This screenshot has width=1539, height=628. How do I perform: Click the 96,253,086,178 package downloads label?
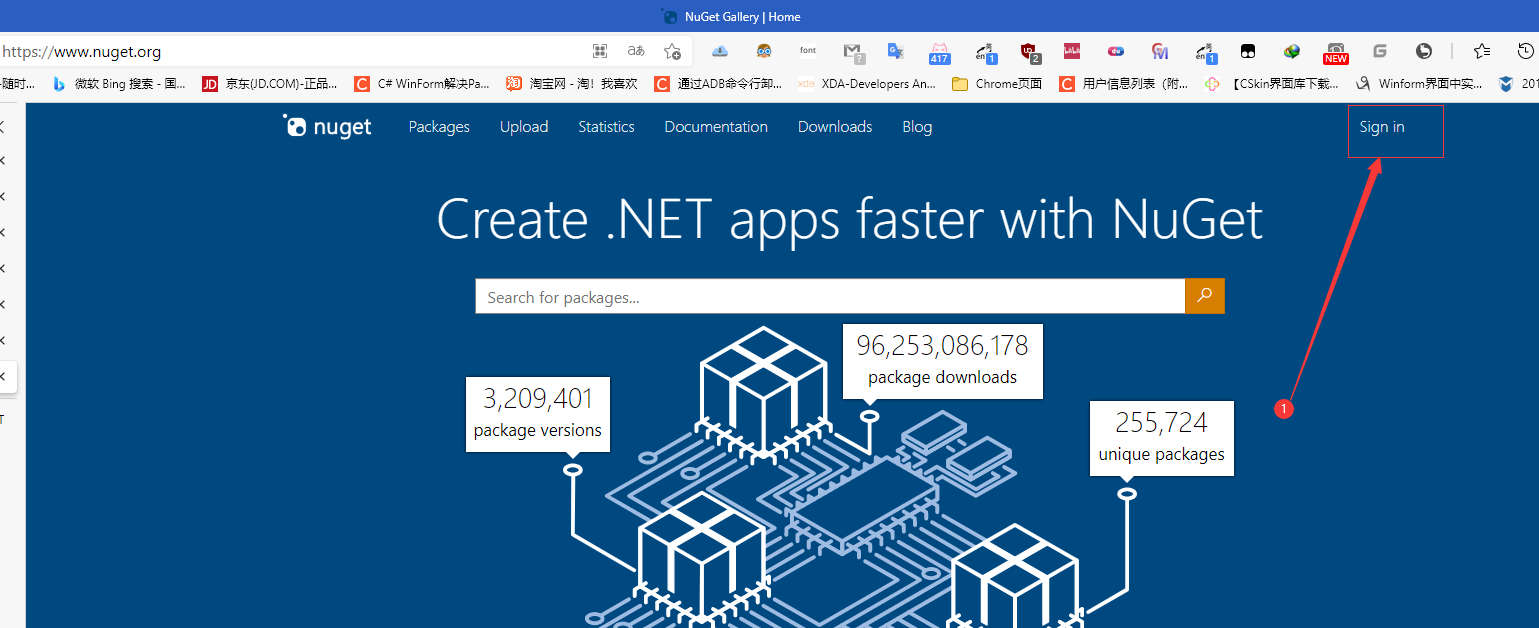[943, 360]
